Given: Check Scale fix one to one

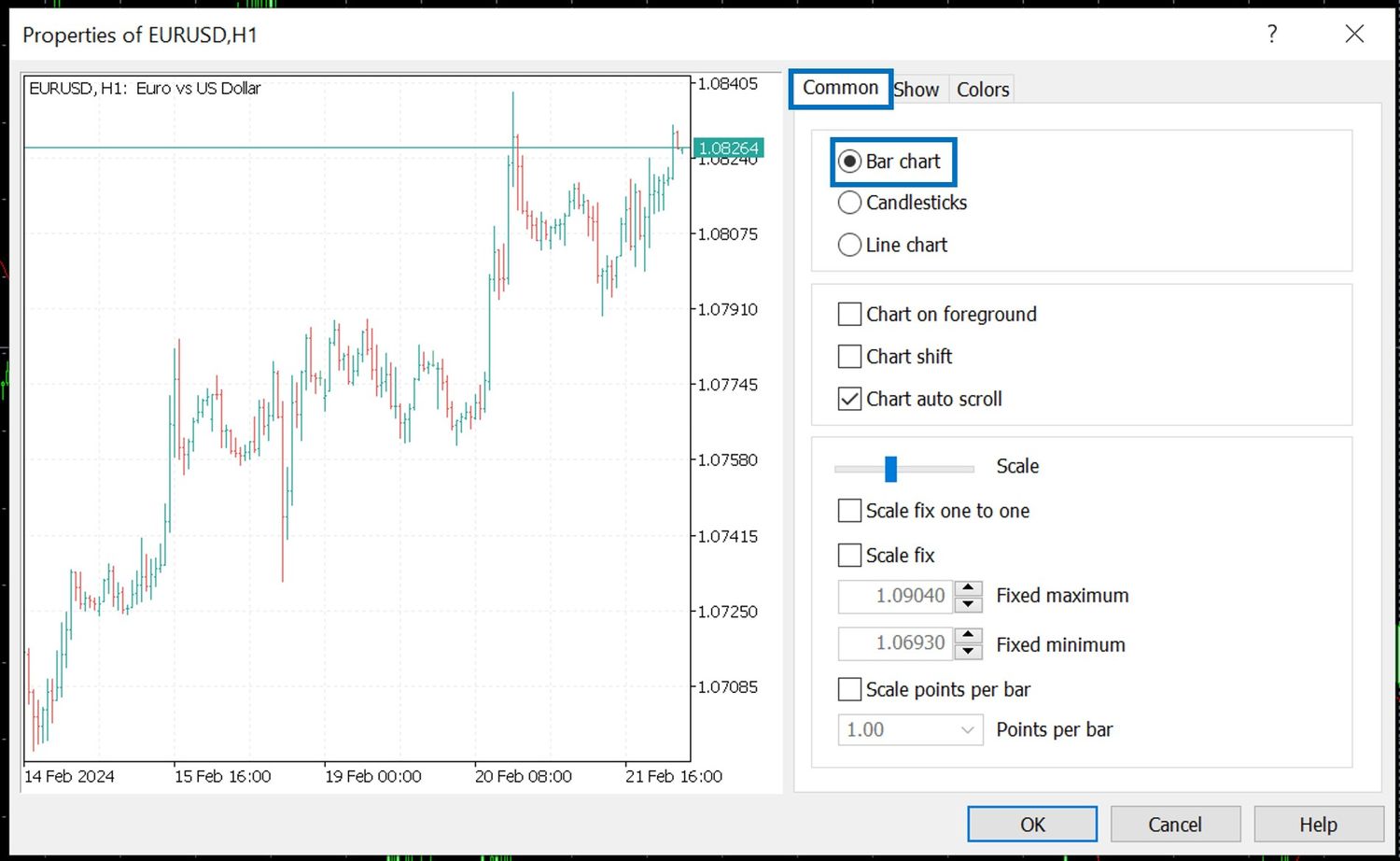Looking at the screenshot, I should coord(849,511).
